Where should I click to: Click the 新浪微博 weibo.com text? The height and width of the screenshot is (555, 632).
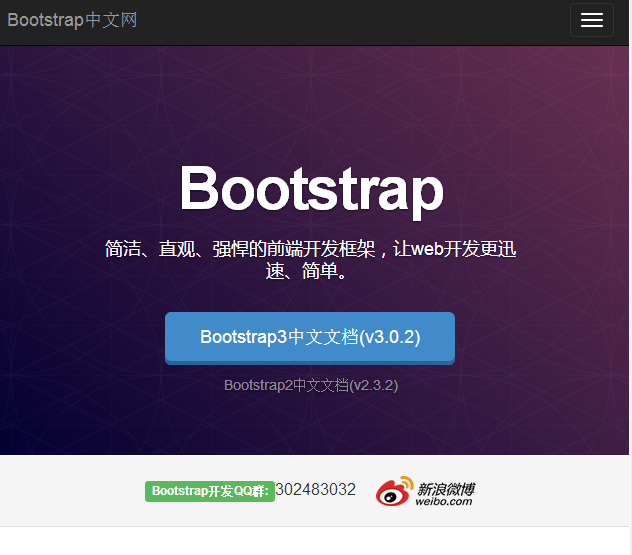[x=445, y=494]
